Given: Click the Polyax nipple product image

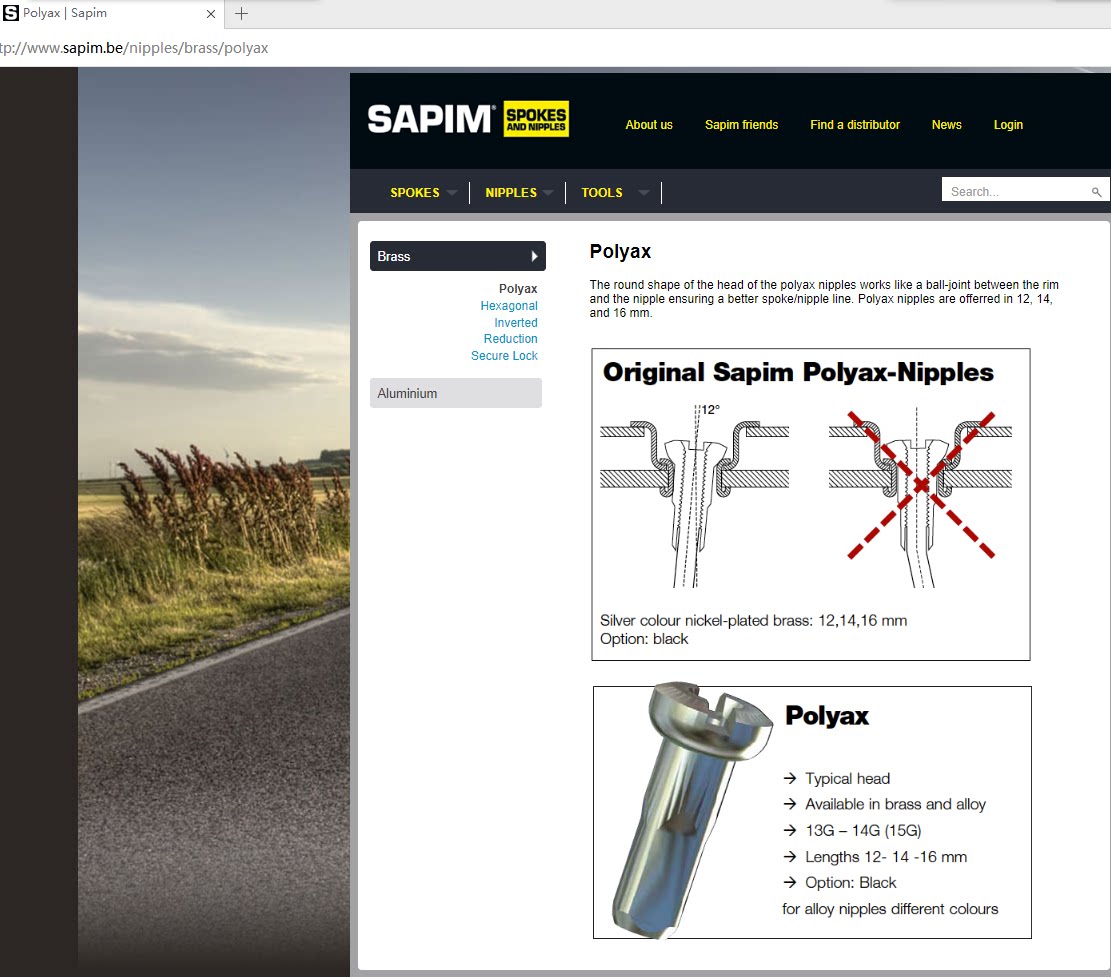Looking at the screenshot, I should [692, 811].
